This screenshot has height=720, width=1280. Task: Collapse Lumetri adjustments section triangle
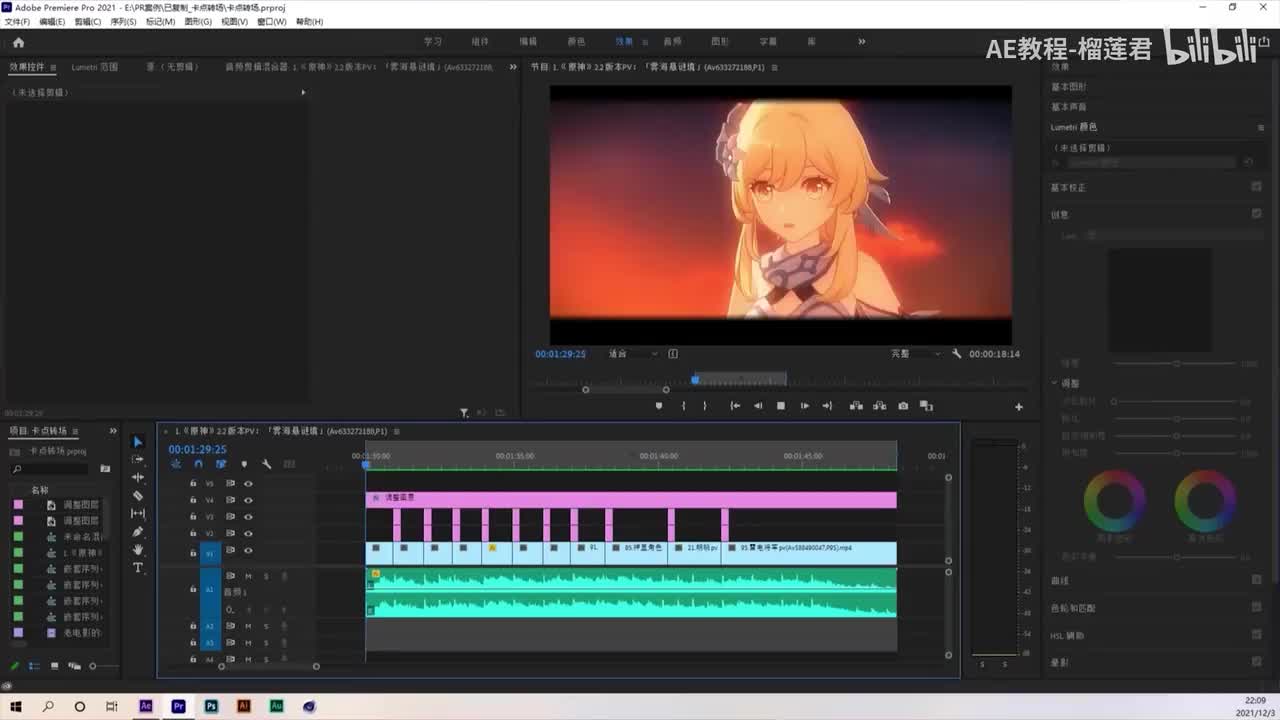[1054, 383]
